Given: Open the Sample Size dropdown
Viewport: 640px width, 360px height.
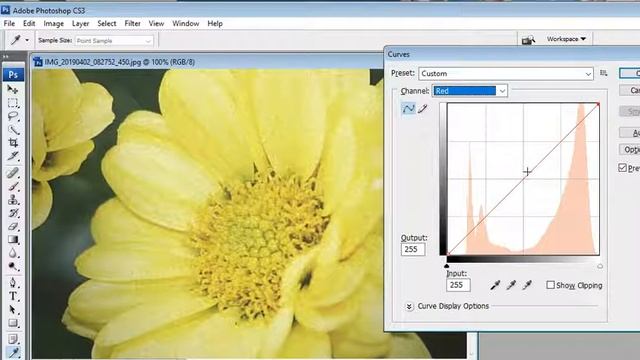Looking at the screenshot, I should pyautogui.click(x=114, y=41).
